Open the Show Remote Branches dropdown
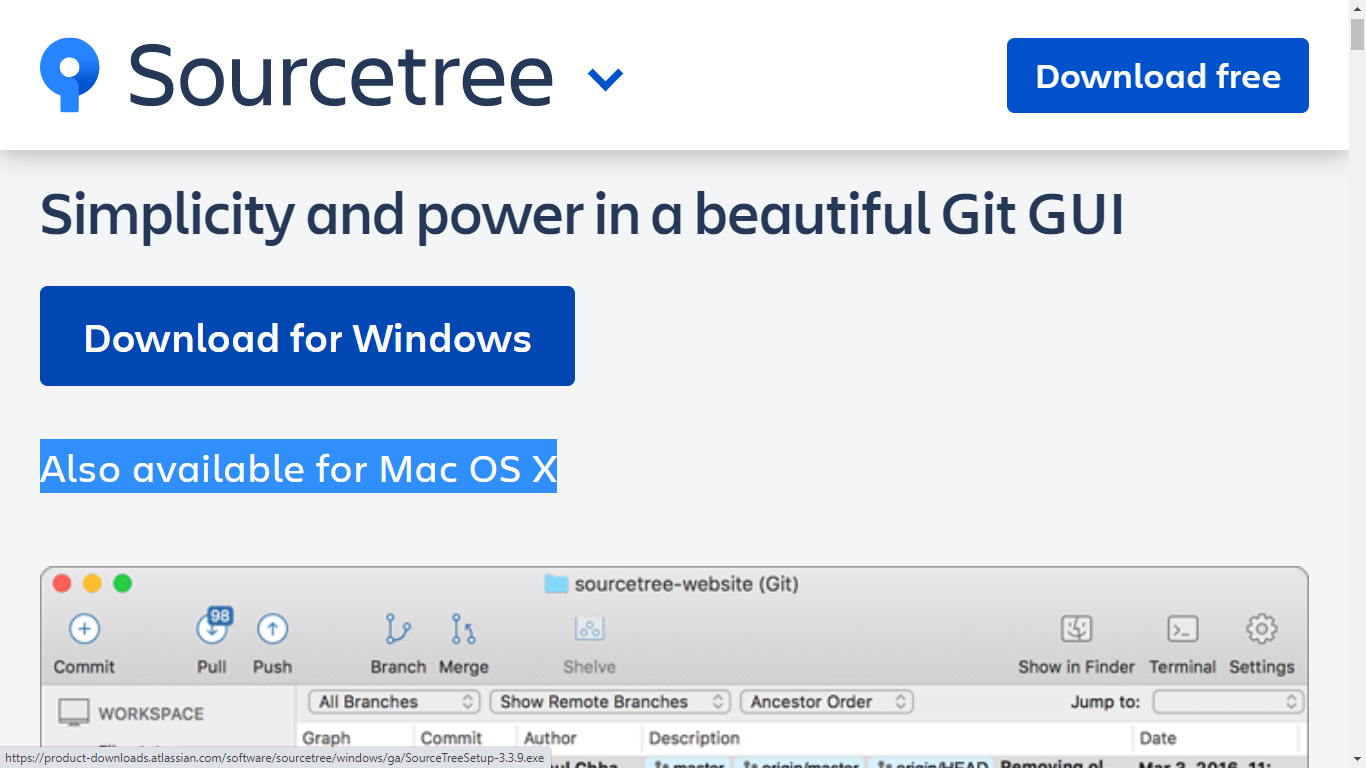1366x768 pixels. [x=610, y=702]
